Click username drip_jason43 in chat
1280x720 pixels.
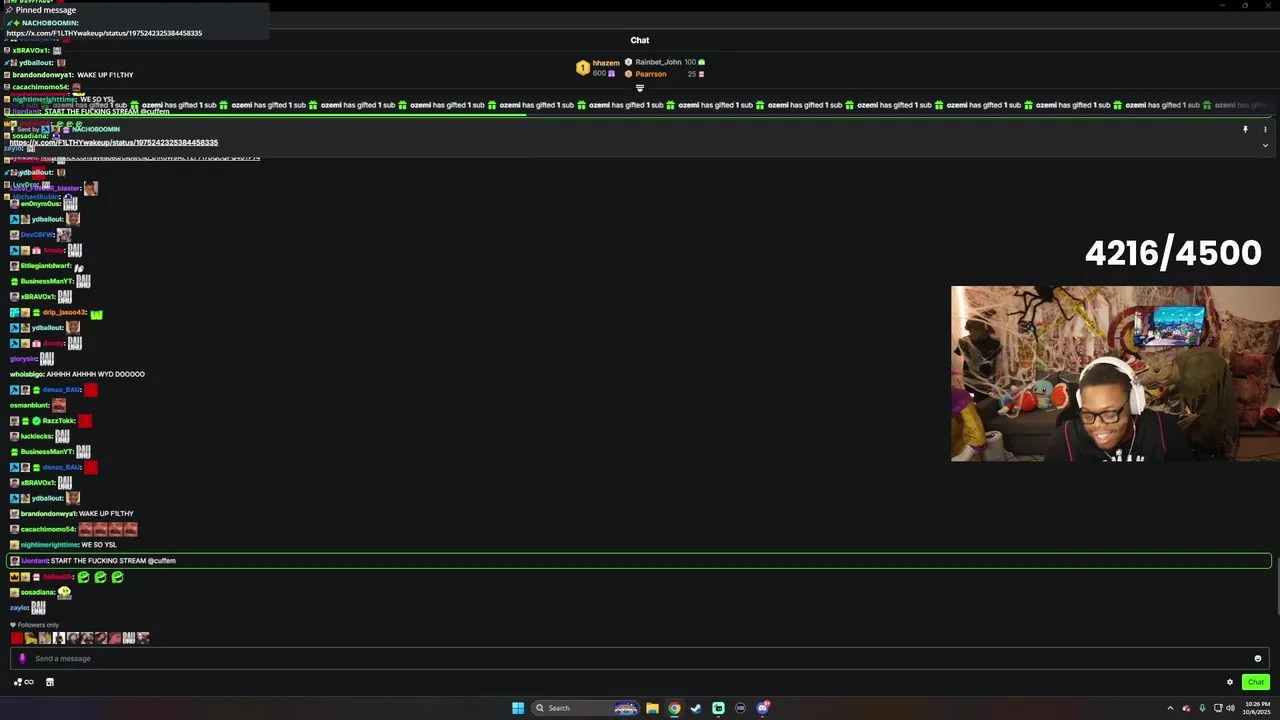[x=64, y=313]
